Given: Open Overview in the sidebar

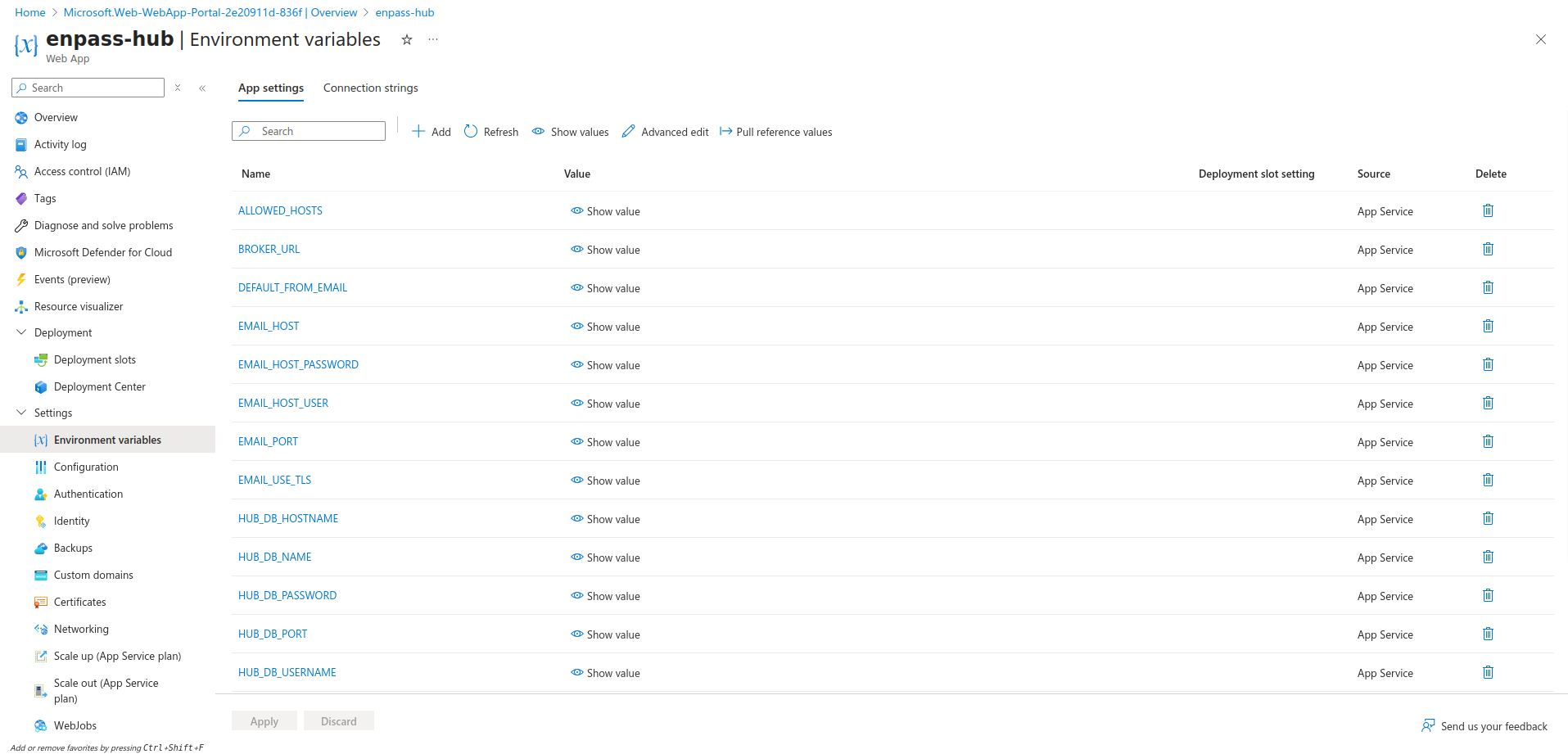Looking at the screenshot, I should 56,118.
